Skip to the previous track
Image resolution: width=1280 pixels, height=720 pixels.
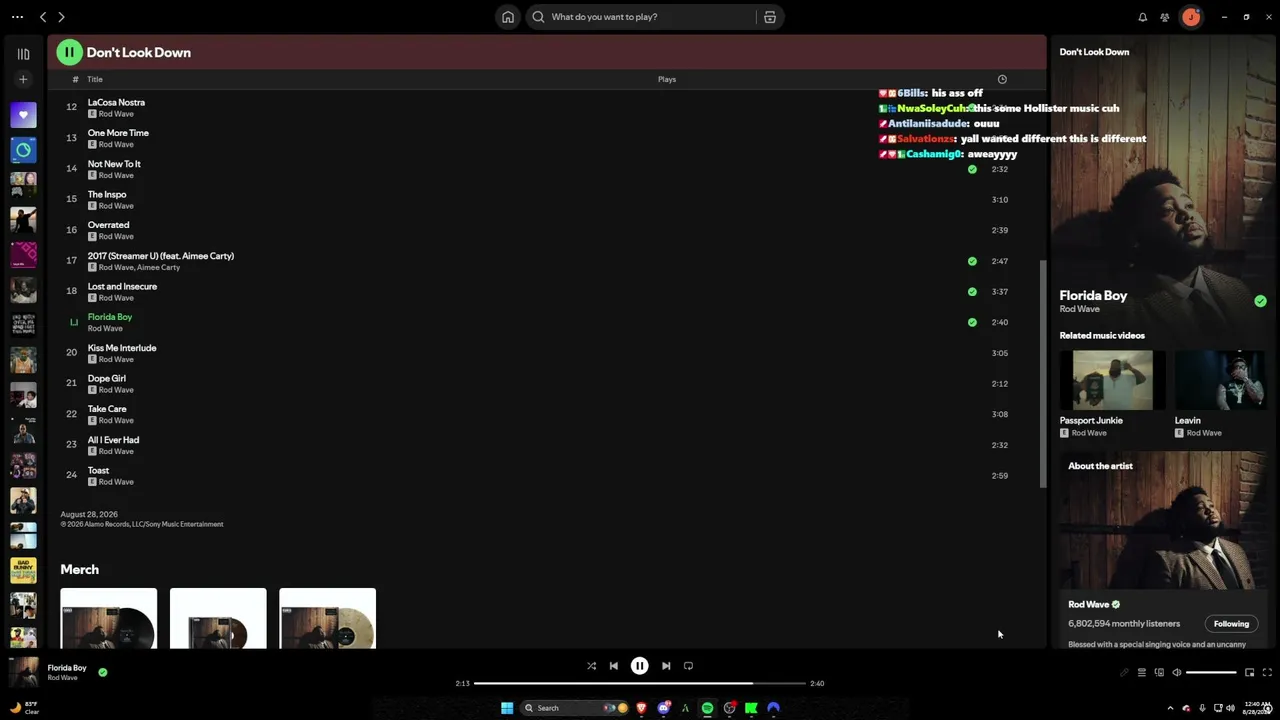click(614, 666)
